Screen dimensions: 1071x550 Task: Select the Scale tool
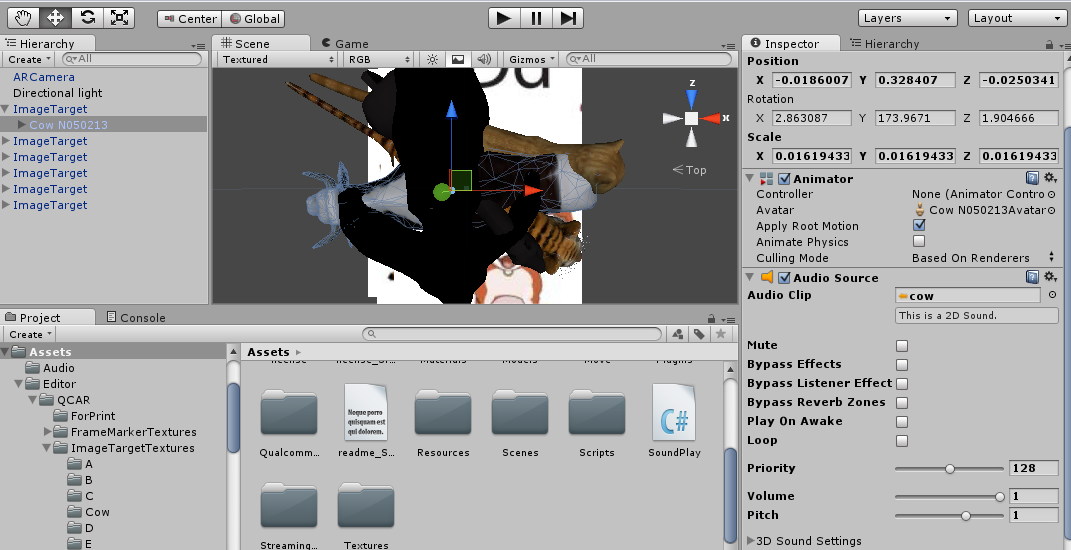(119, 17)
